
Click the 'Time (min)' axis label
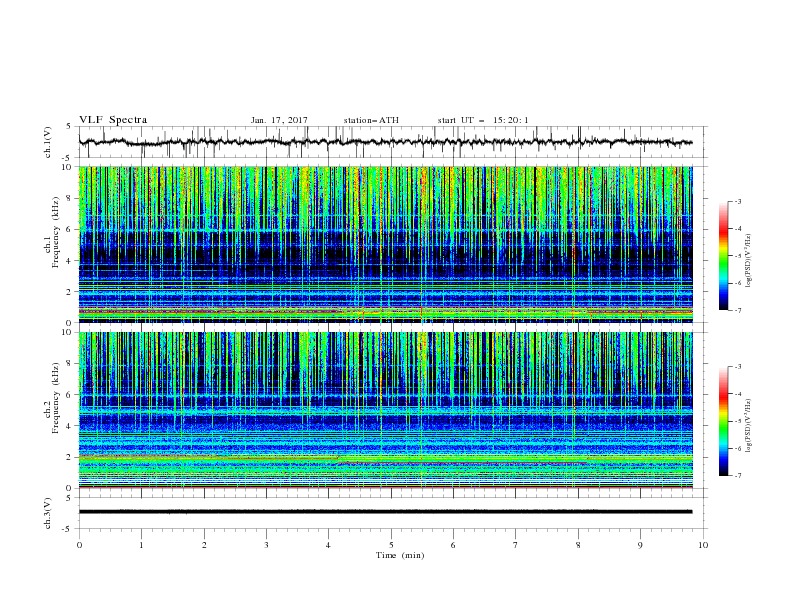[x=400, y=555]
